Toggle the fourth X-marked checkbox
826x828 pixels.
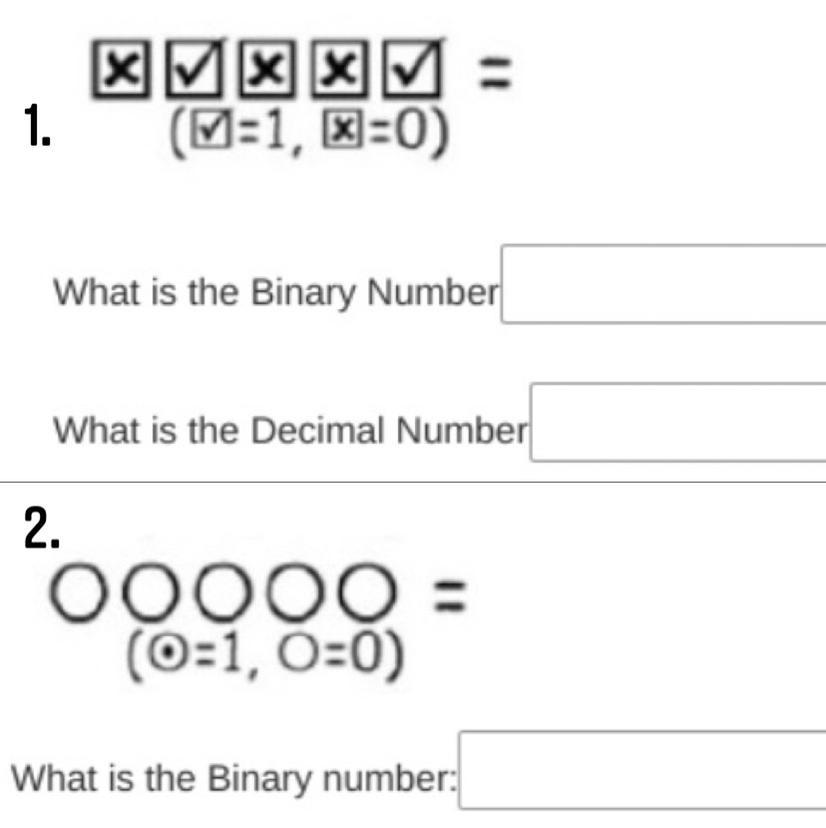(x=339, y=70)
